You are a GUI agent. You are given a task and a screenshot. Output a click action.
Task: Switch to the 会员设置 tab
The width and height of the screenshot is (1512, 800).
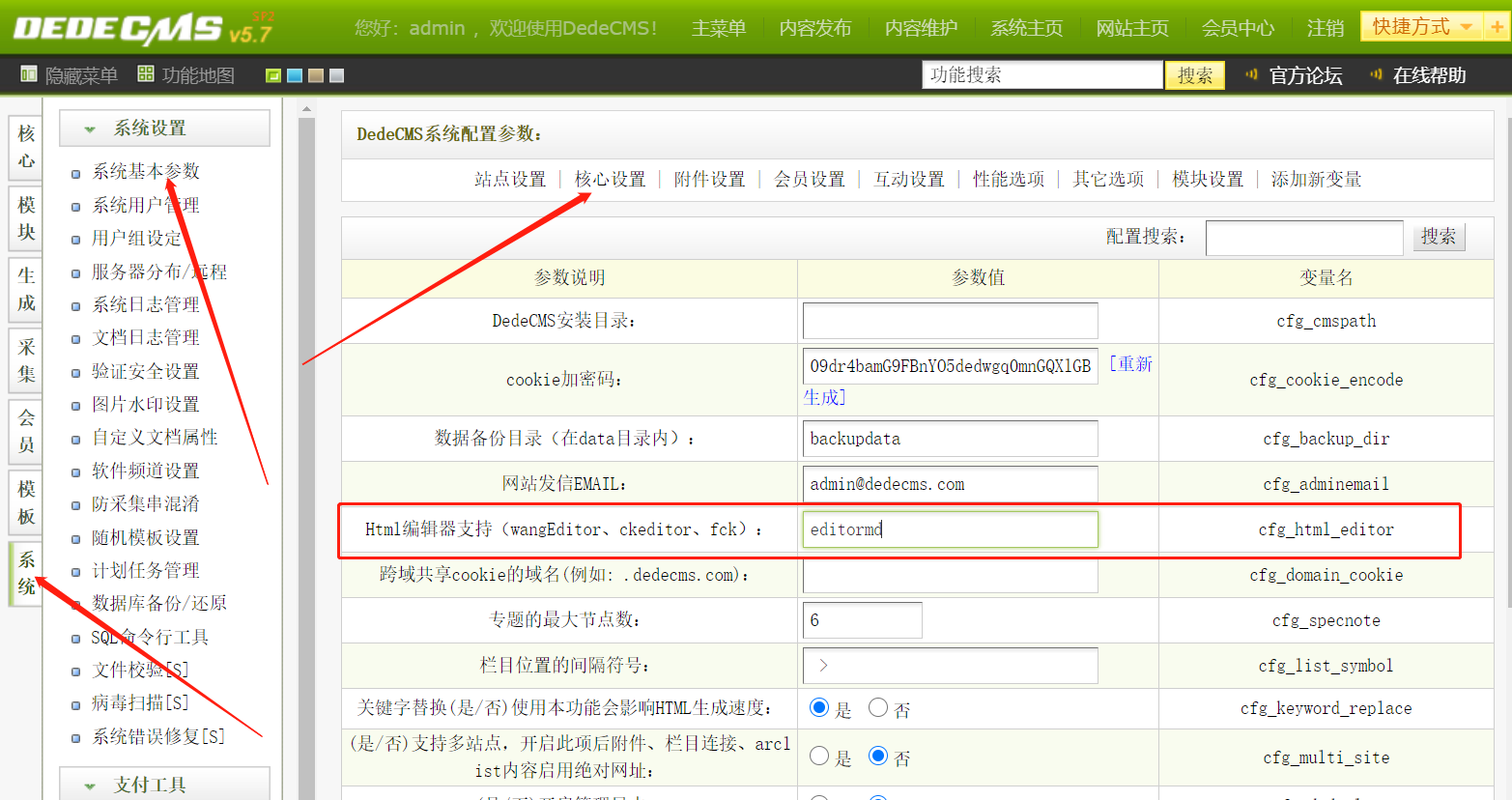click(810, 179)
